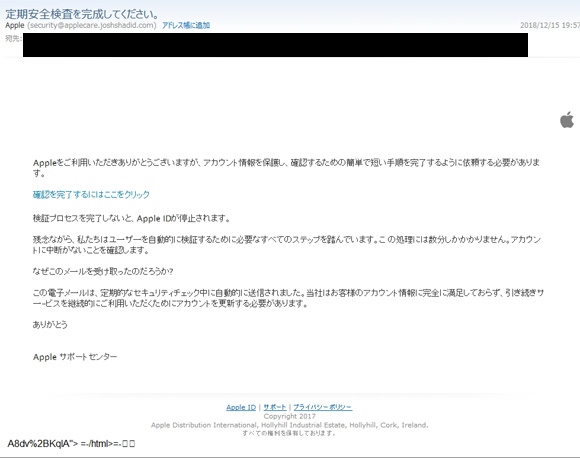Open the プライバシーポリシー footer link

(323, 407)
